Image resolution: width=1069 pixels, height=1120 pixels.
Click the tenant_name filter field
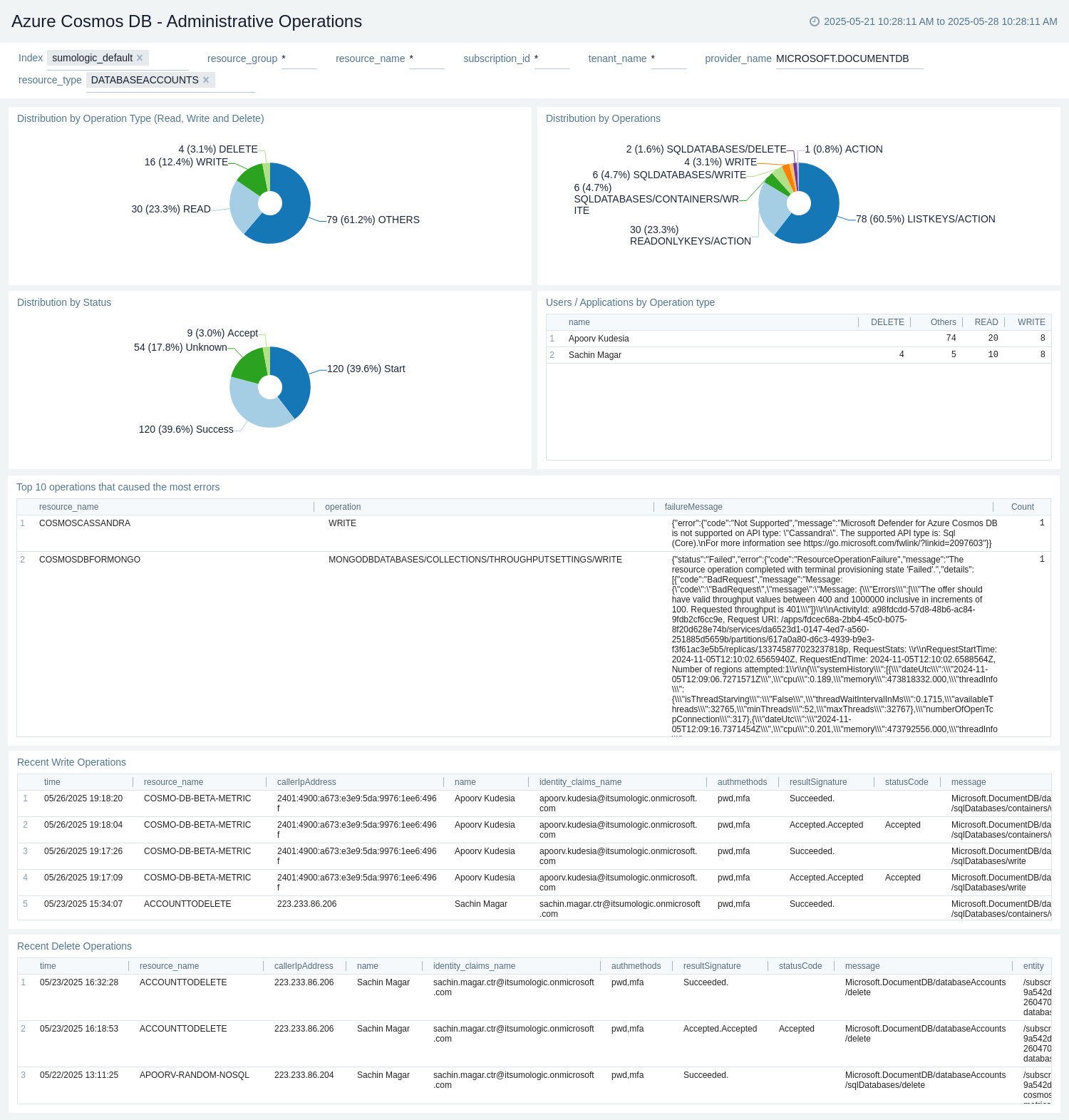point(669,58)
